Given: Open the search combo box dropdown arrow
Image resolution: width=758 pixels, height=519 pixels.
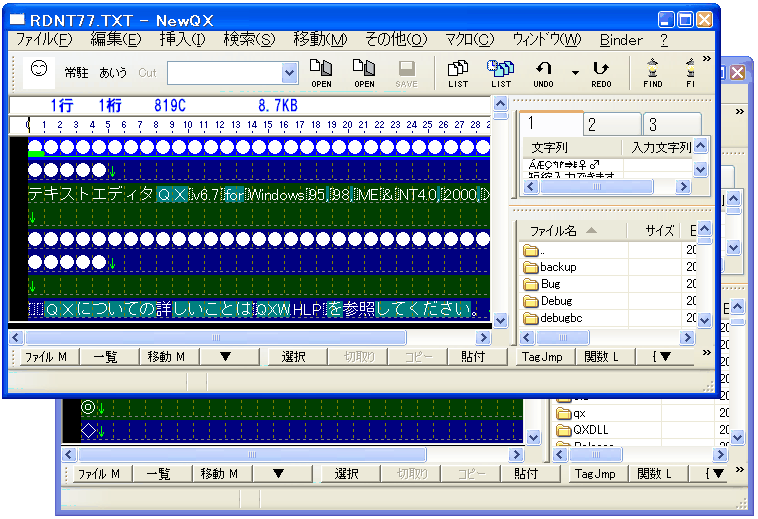Looking at the screenshot, I should (289, 73).
